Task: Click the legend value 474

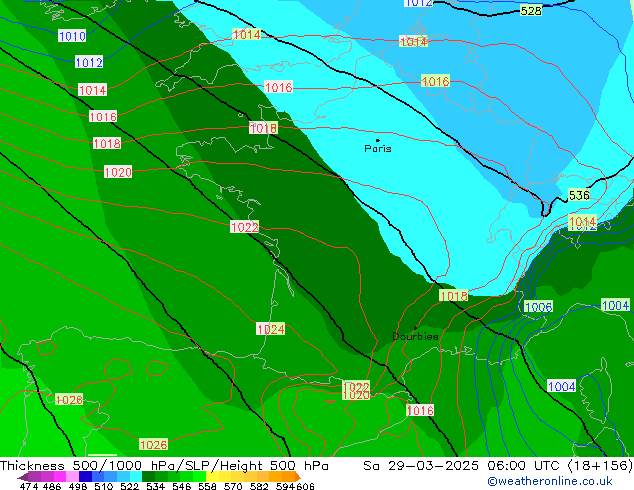Action: point(29,486)
